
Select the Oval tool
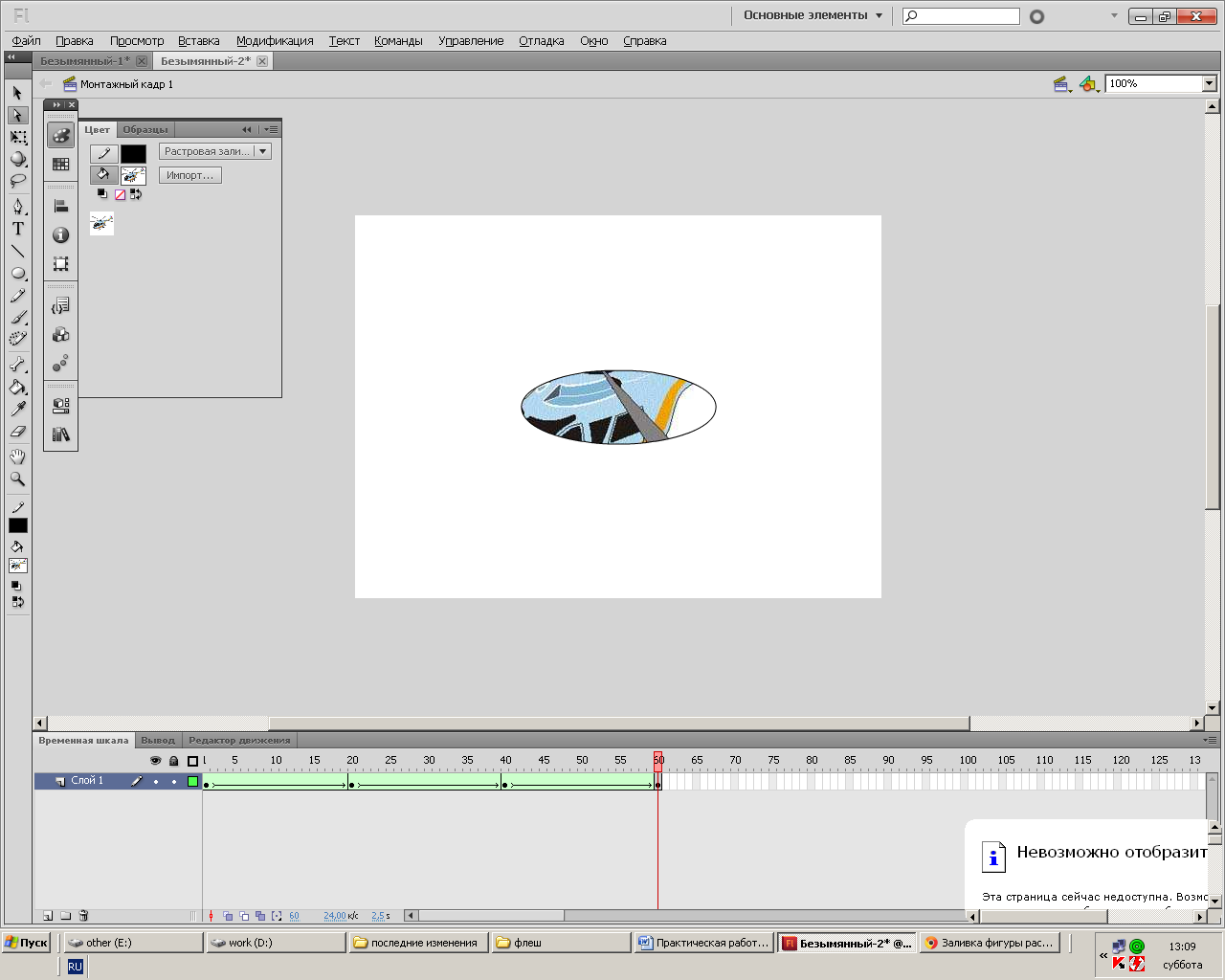[x=17, y=273]
